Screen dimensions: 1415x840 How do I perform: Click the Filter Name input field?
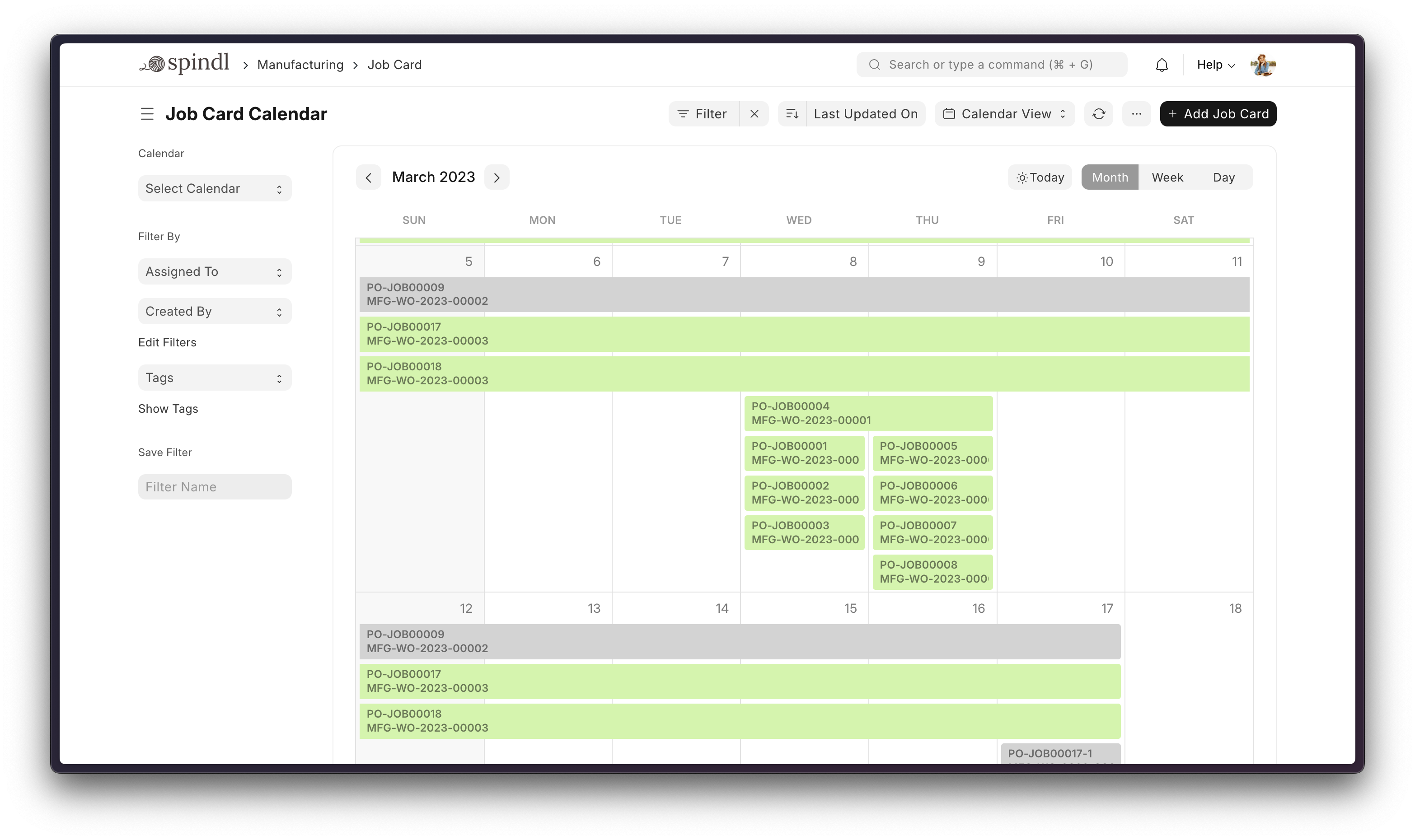(x=215, y=487)
